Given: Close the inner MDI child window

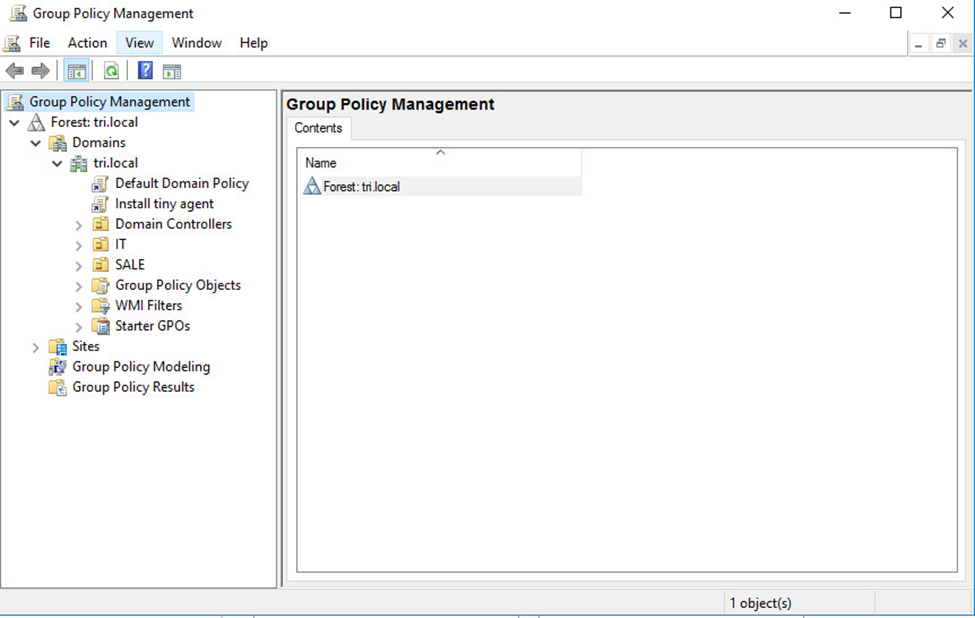Looking at the screenshot, I should click(963, 44).
